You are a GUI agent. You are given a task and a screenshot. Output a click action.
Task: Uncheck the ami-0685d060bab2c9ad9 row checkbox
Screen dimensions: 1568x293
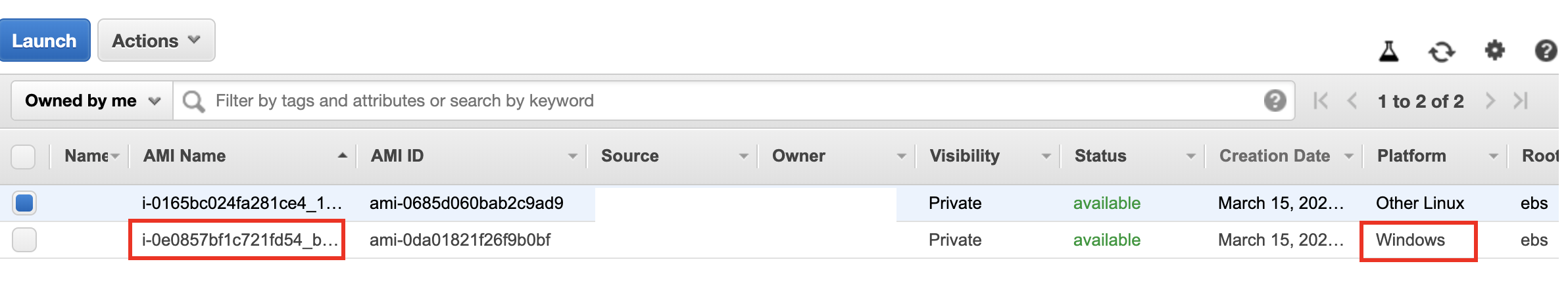pos(24,203)
